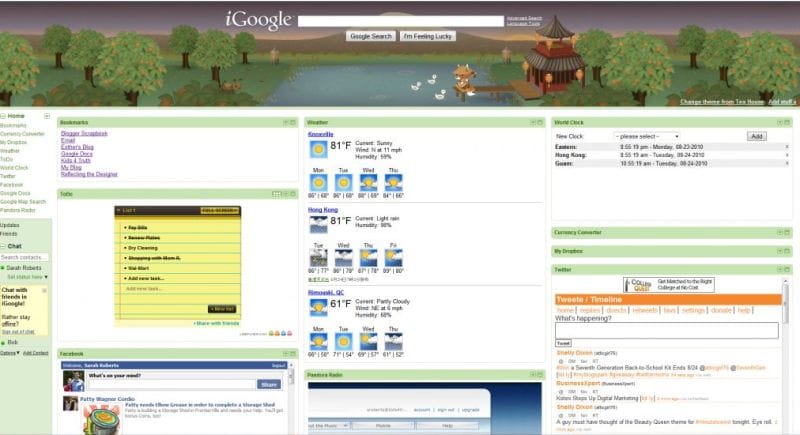Screen dimensions: 800x435
Task: Open the My Dropbox gadget menu arrow
Action: click(780, 251)
